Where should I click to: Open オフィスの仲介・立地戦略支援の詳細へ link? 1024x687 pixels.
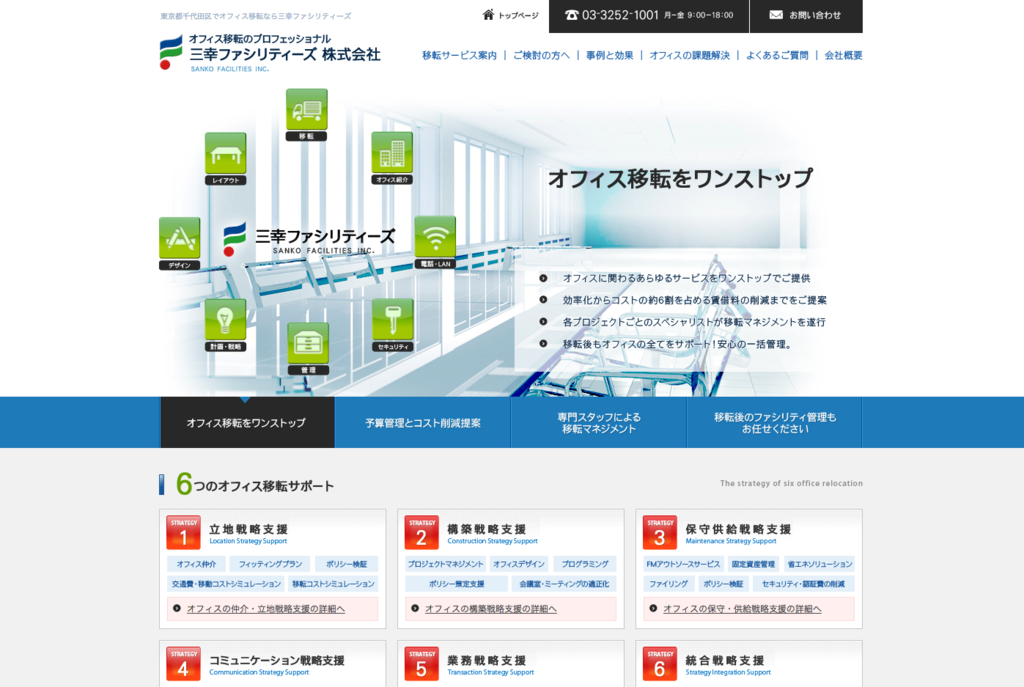click(266, 609)
